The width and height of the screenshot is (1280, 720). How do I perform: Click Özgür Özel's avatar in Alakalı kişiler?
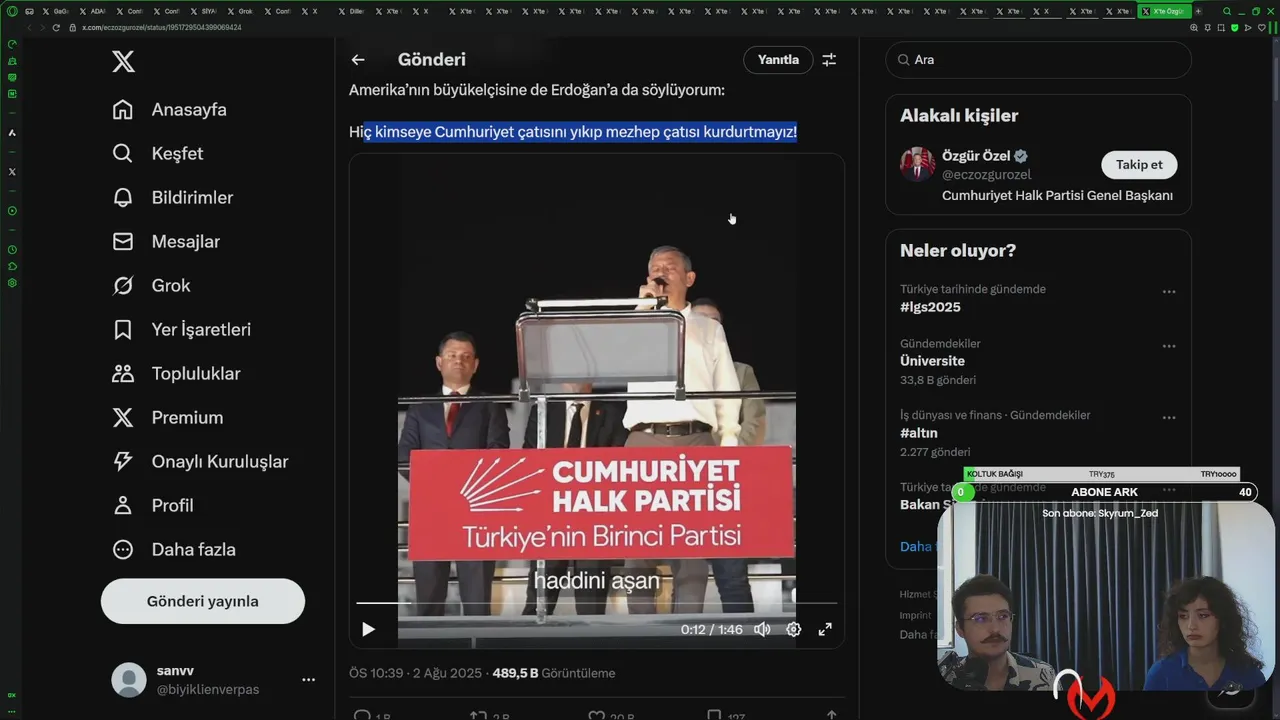click(917, 164)
